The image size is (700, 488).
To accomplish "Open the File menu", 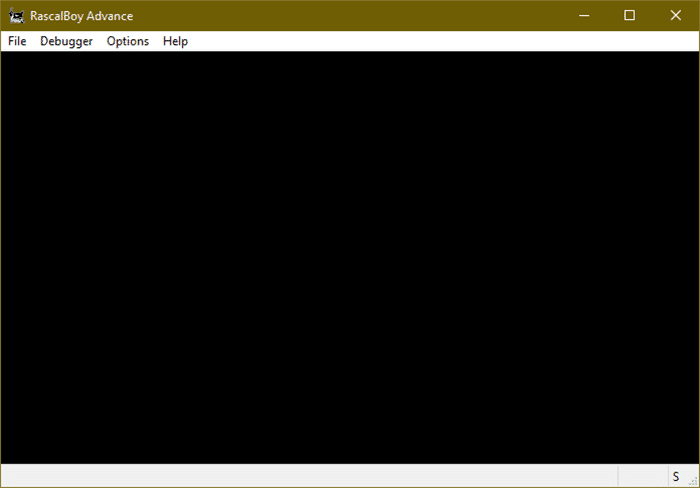I will (x=17, y=41).
